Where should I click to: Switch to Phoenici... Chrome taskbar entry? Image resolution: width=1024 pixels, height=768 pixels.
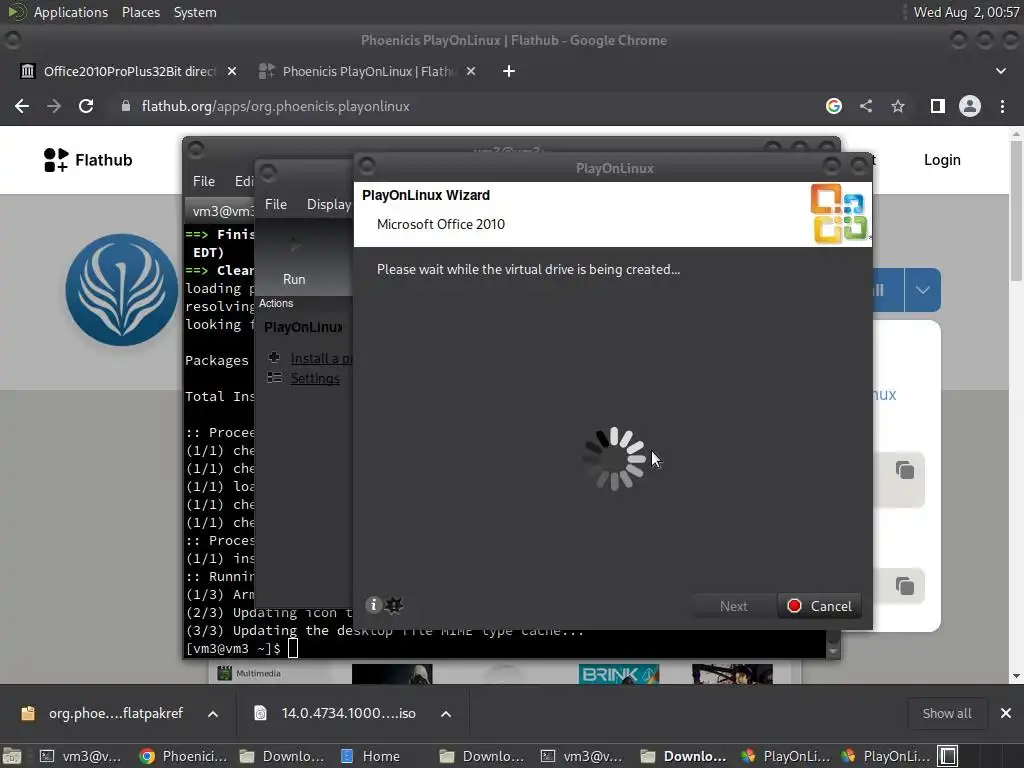[x=184, y=756]
